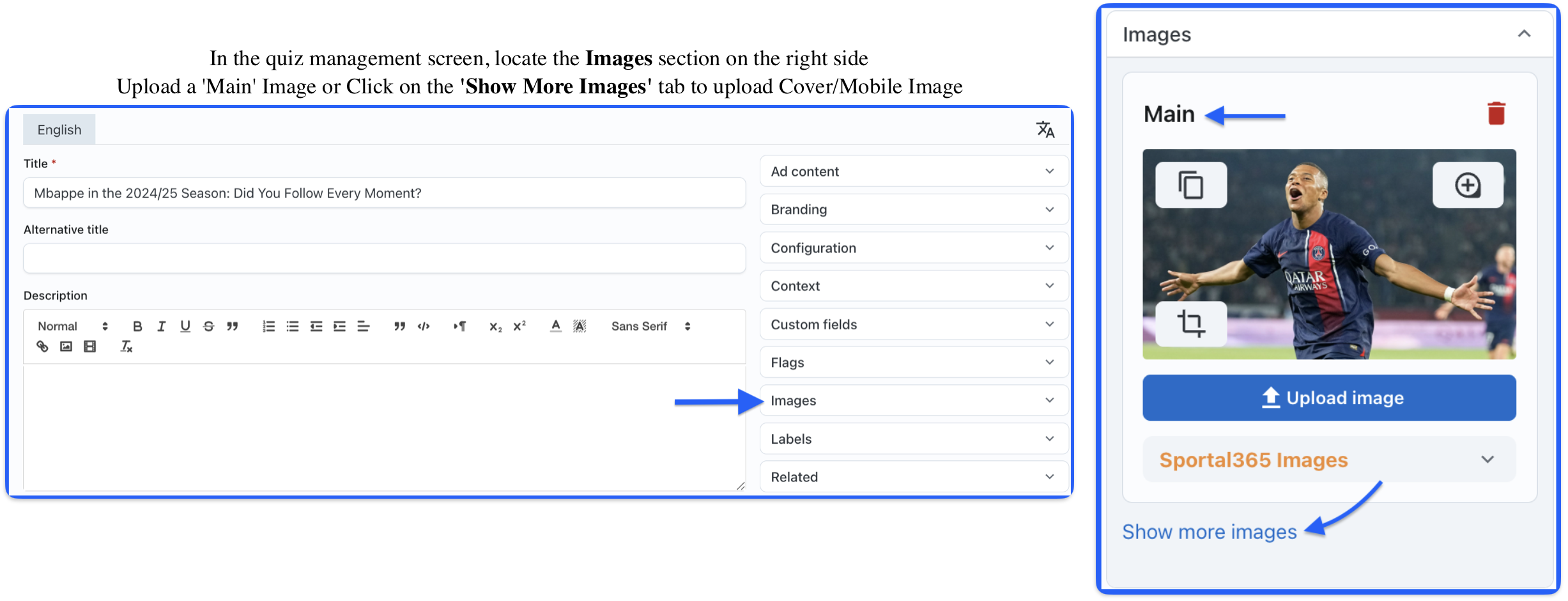Expand the Images section in sidebar

coord(913,401)
